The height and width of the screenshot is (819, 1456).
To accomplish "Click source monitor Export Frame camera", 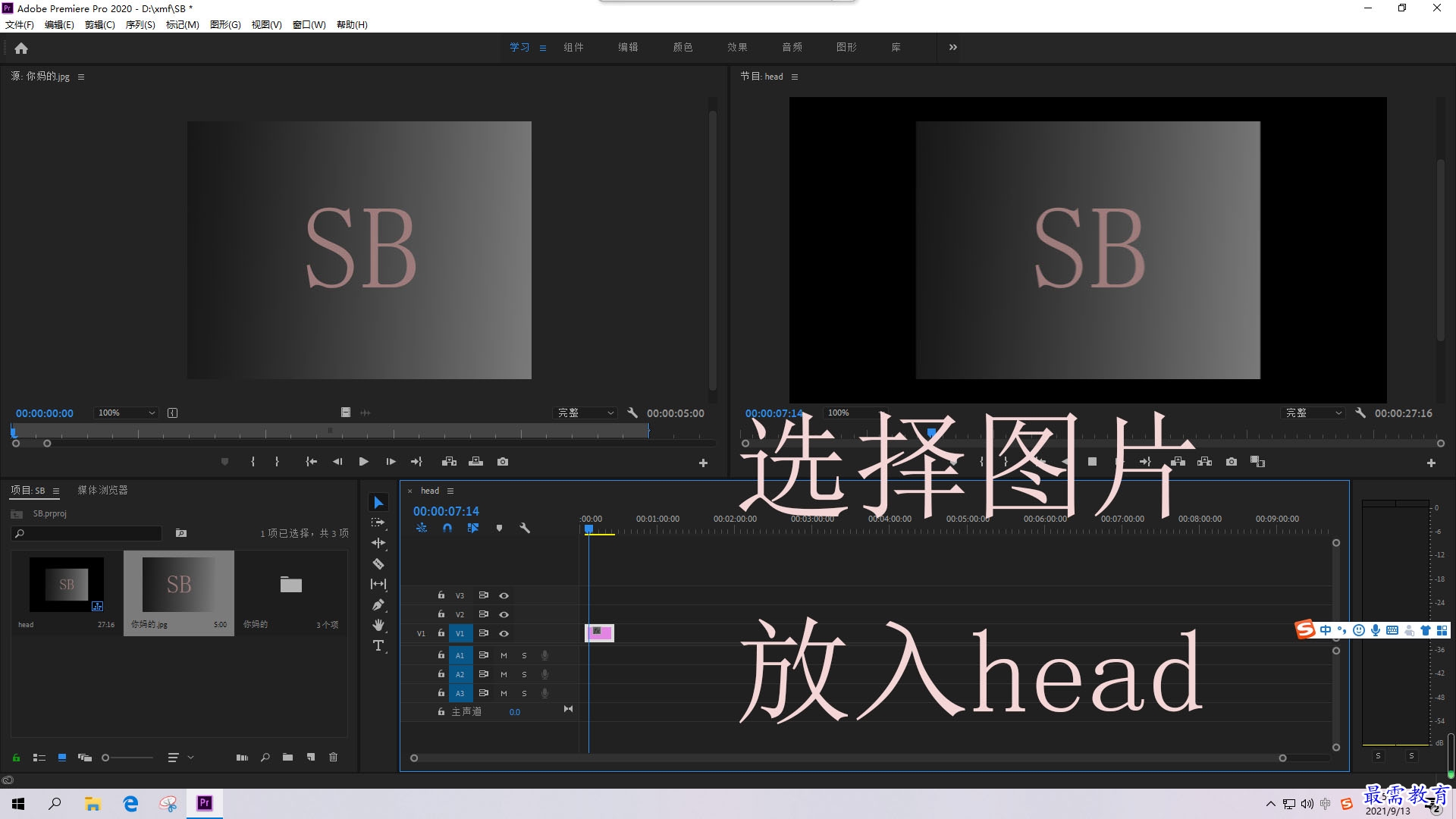I will click(503, 461).
